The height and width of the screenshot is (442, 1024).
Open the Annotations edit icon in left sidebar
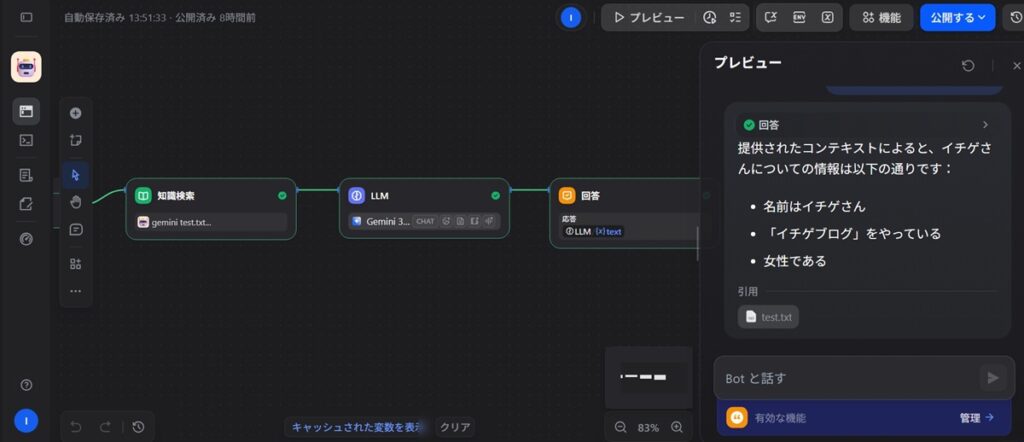click(26, 204)
